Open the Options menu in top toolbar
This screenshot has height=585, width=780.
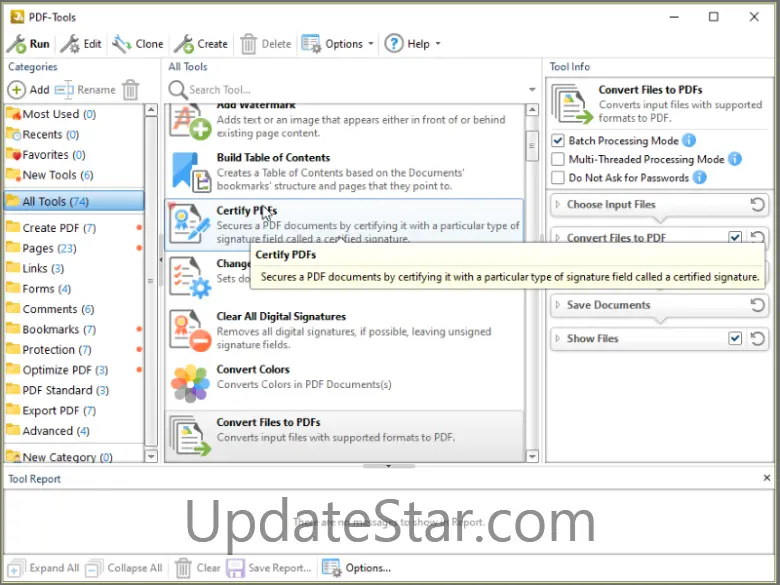point(337,44)
